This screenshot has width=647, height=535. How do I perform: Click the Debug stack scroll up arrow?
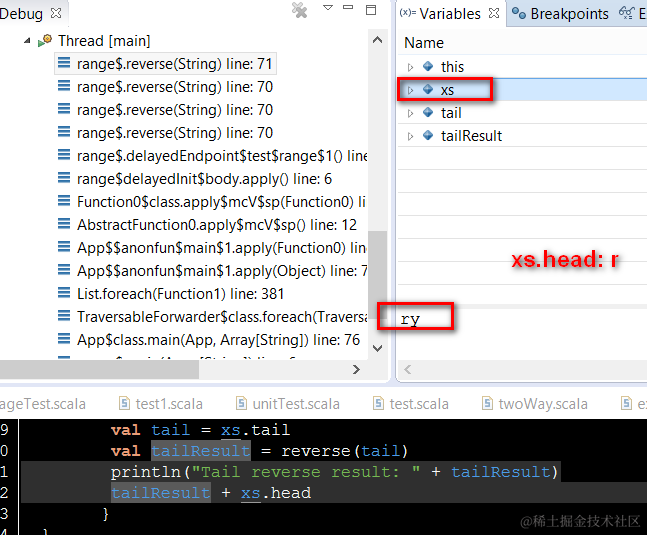pyautogui.click(x=377, y=40)
